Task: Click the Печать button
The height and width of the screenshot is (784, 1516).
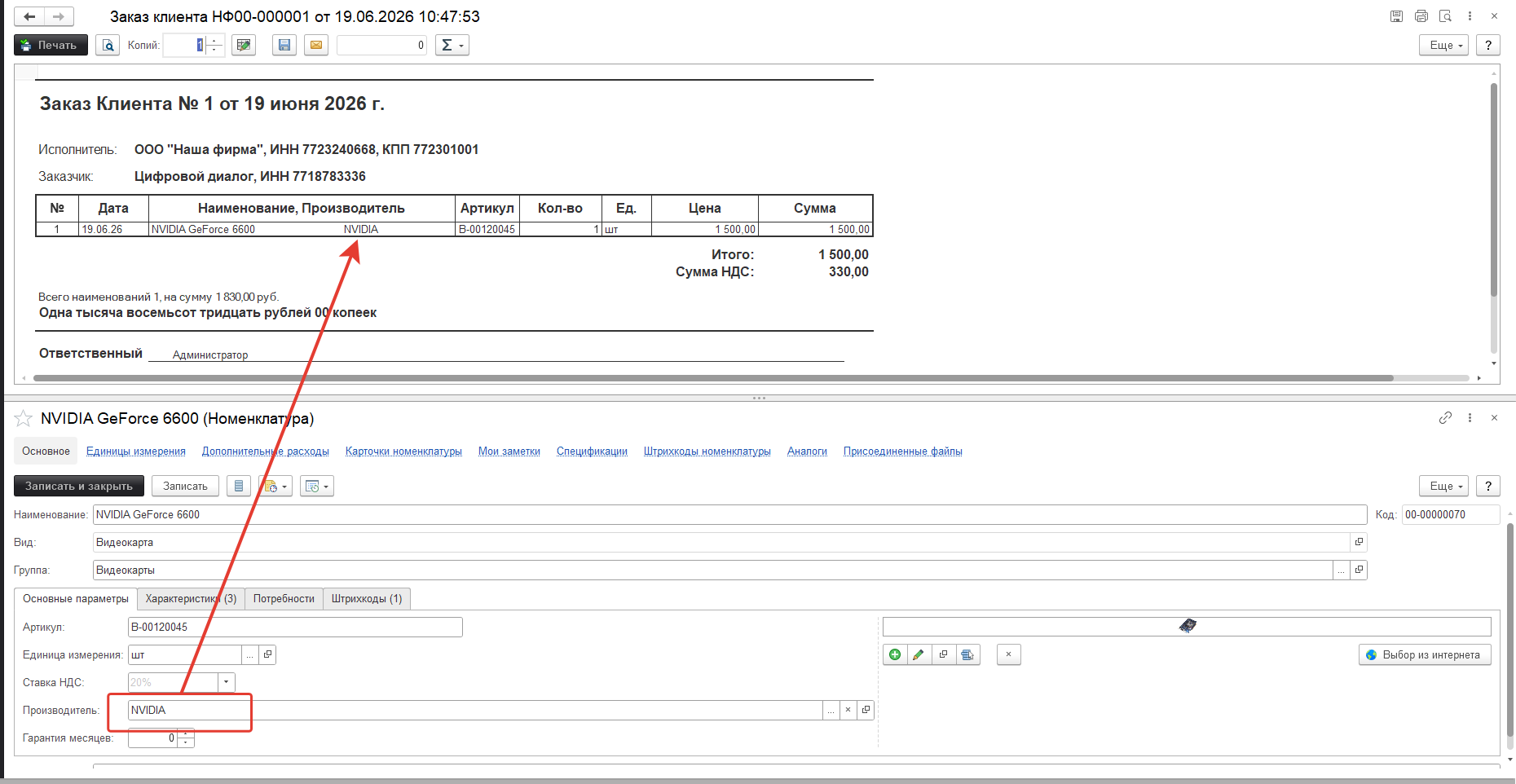Action: pyautogui.click(x=51, y=45)
